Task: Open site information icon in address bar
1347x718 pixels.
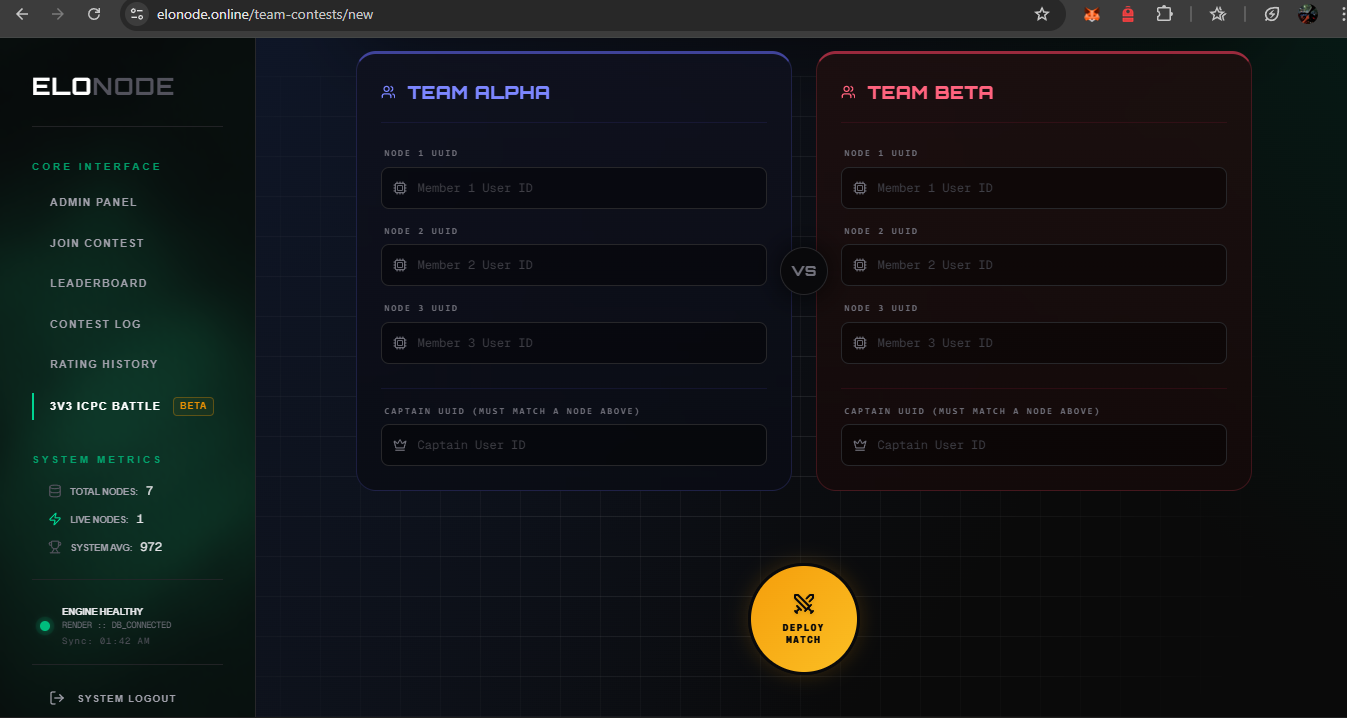Action: 138,14
